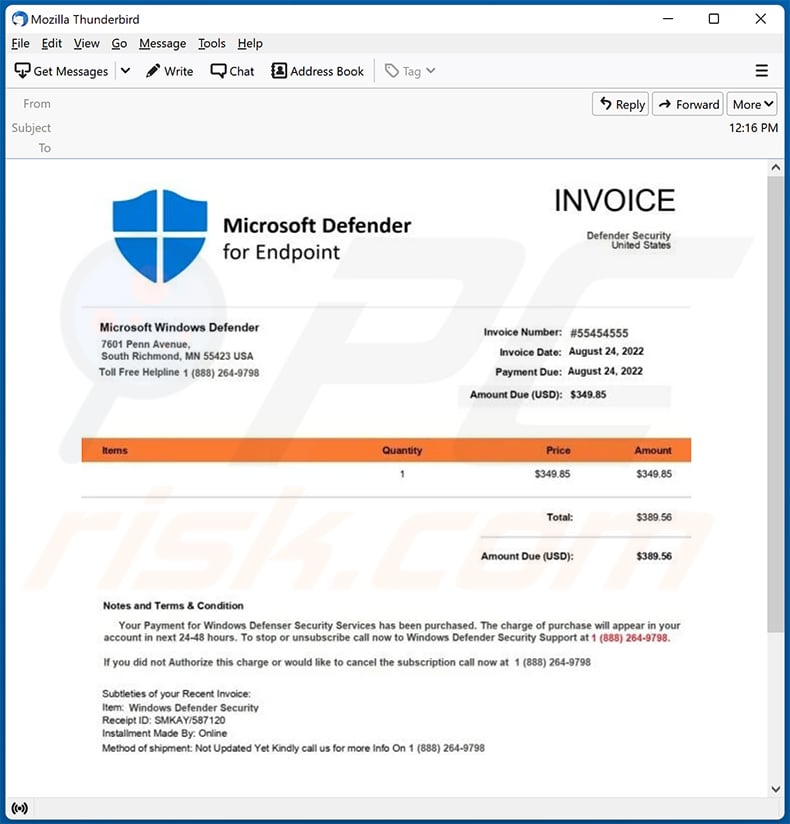Click the Microsoft Defender shield logo
Screen dimensions: 790x824
tap(160, 236)
